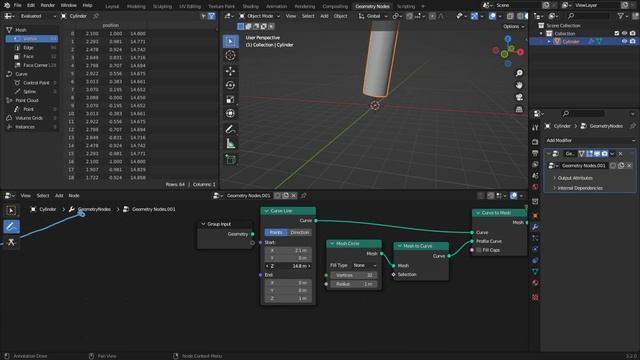The width and height of the screenshot is (640, 360).
Task: Click the Start Z 14.8 m field
Action: (288, 266)
